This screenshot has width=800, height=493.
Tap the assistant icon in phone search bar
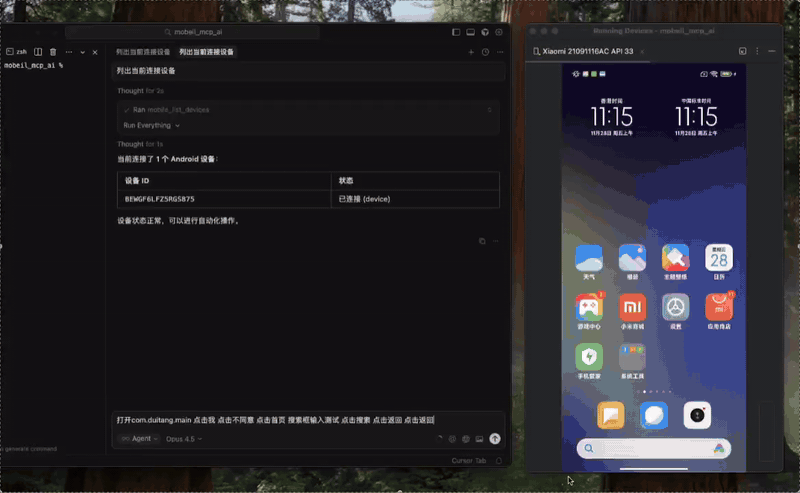[x=719, y=449]
